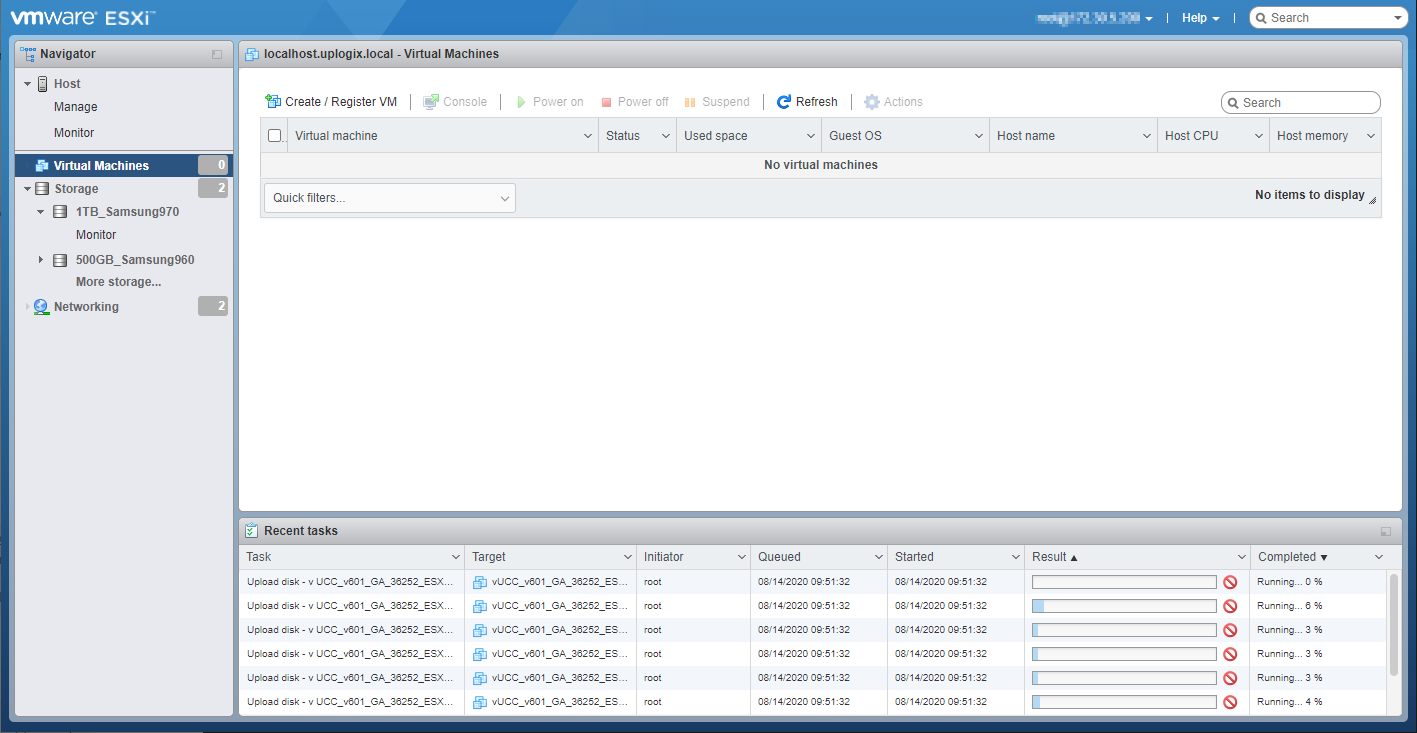The width and height of the screenshot is (1417, 733).
Task: Toggle the select all virtual machines checkbox
Action: click(x=275, y=136)
